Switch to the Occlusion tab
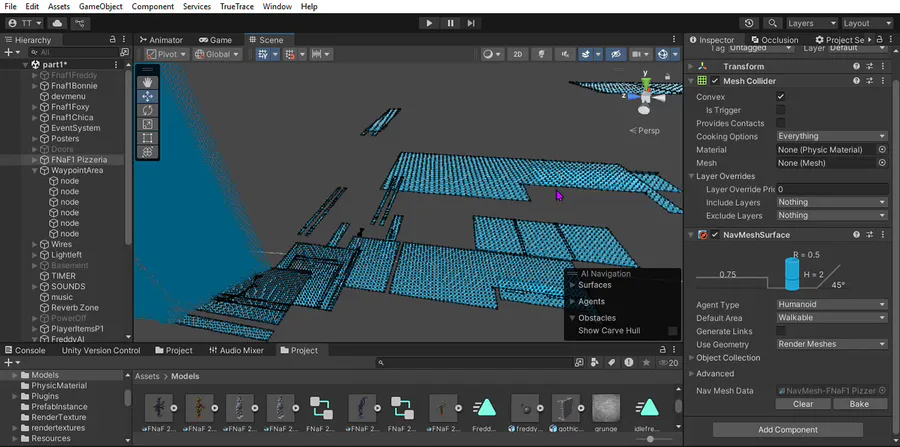This screenshot has width=900, height=447. (774, 40)
